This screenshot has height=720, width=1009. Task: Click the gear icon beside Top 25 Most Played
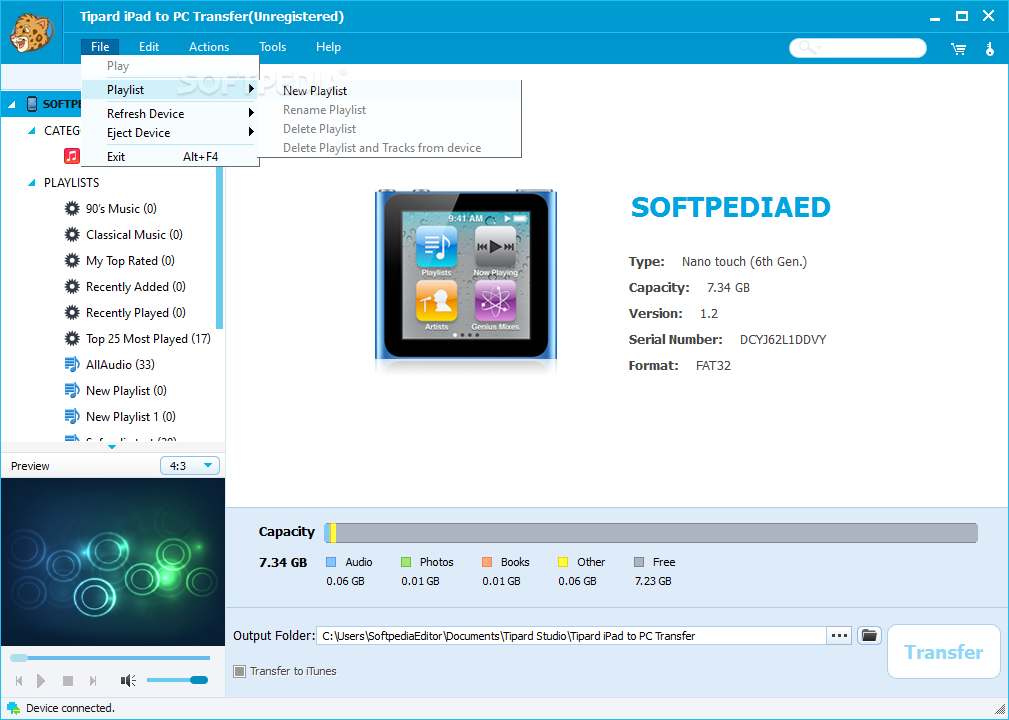coord(72,338)
